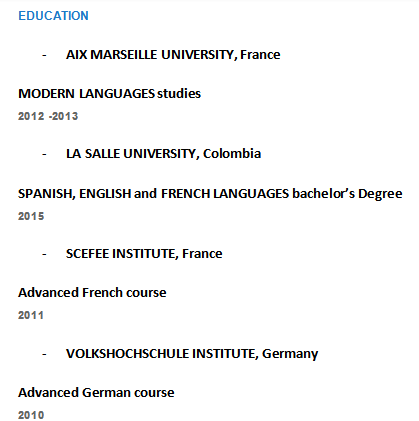Click the dash bullet before VOLKSHOCHSCHULE
419x421 pixels.
pyautogui.click(x=44, y=354)
